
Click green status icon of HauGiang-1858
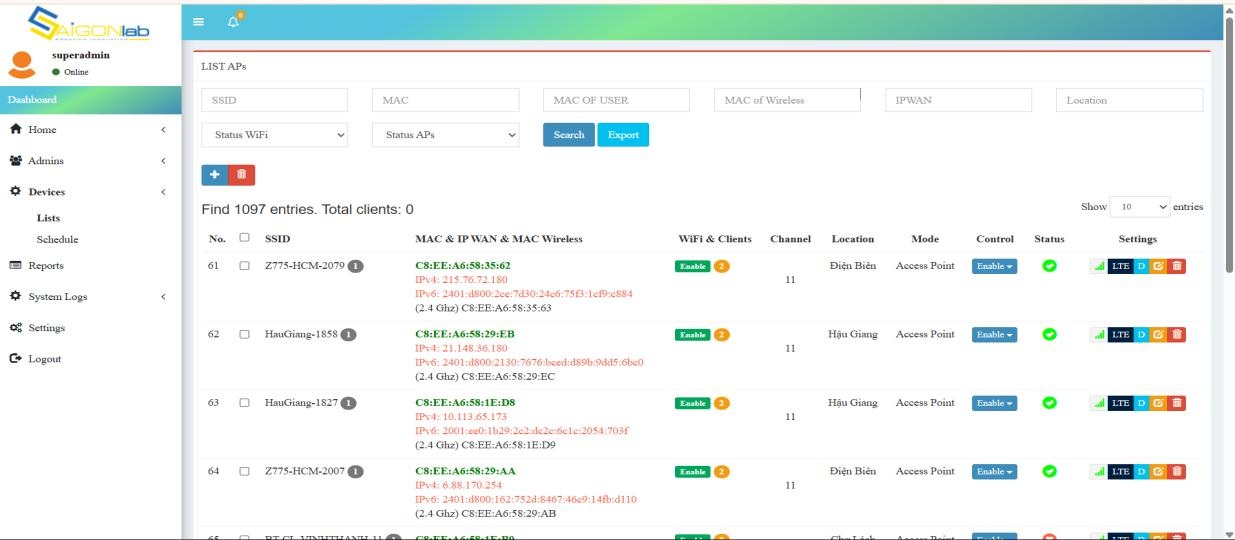pyautogui.click(x=1049, y=334)
